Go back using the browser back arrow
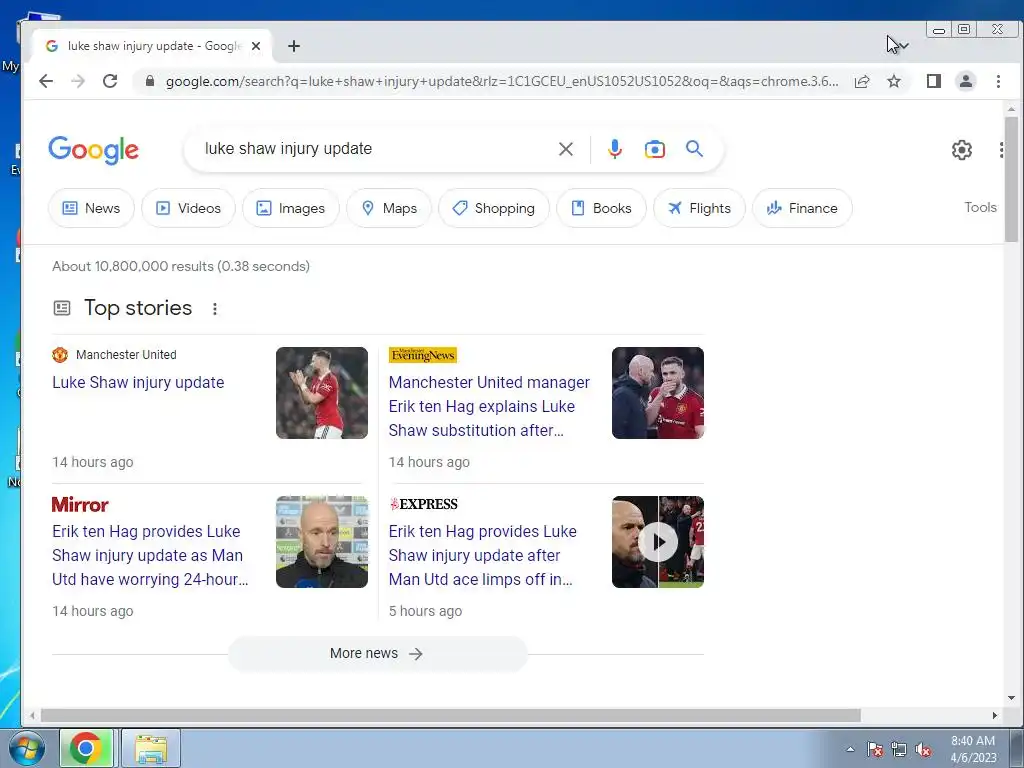1024x768 pixels. 46,81
